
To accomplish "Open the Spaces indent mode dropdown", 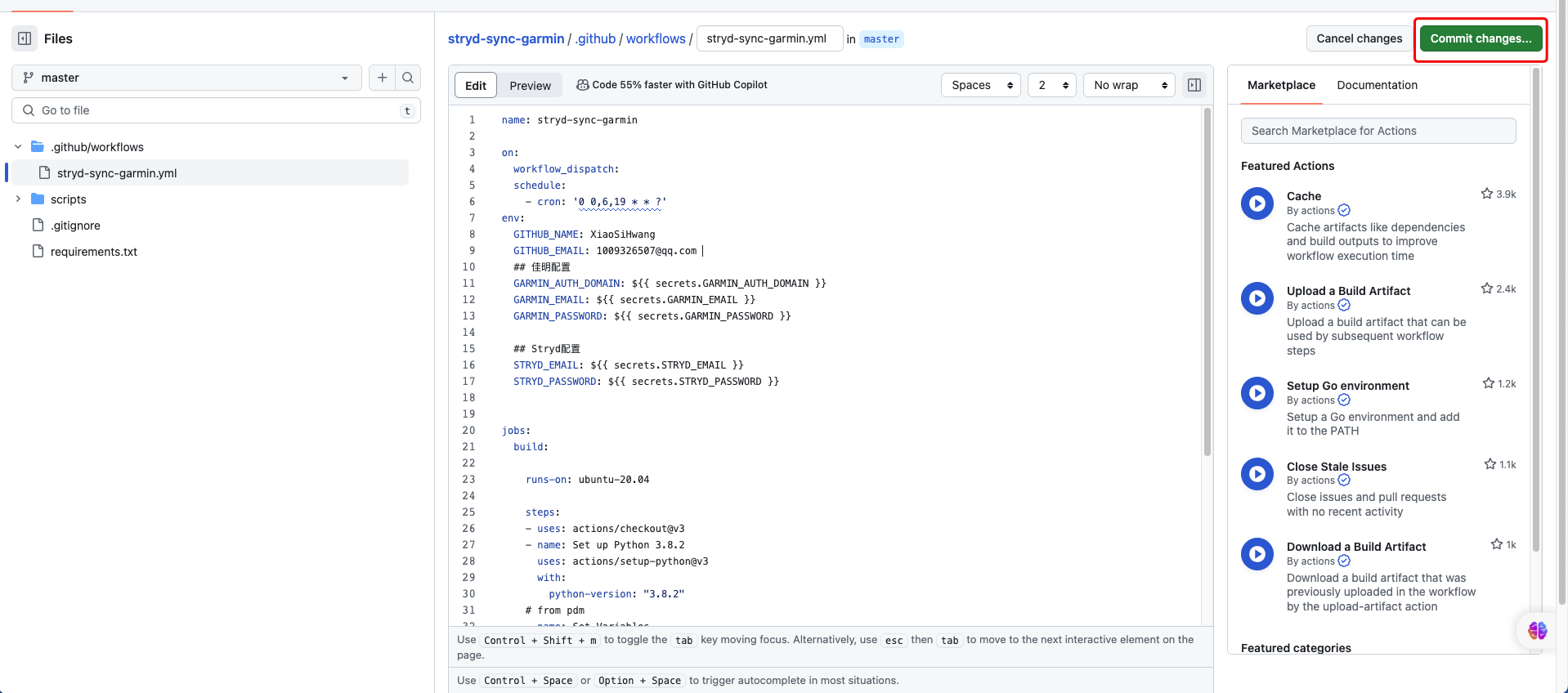I will pyautogui.click(x=981, y=85).
